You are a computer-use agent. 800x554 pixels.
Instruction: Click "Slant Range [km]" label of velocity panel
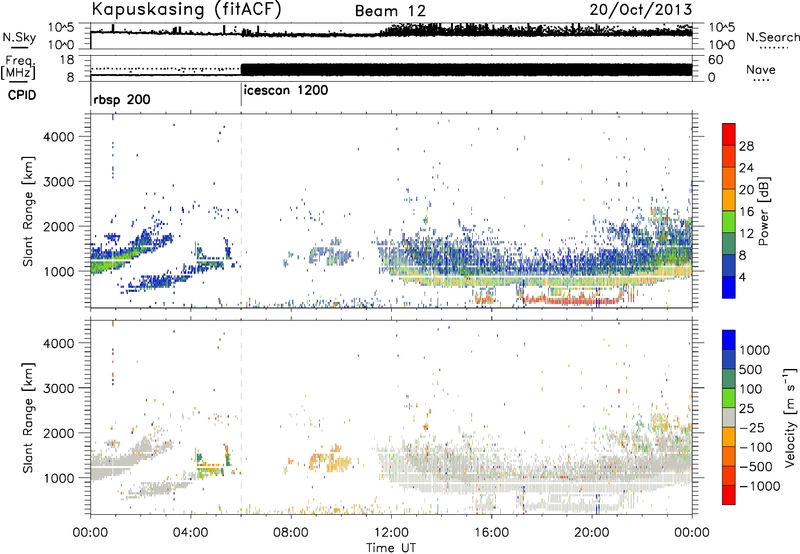[x=28, y=417]
